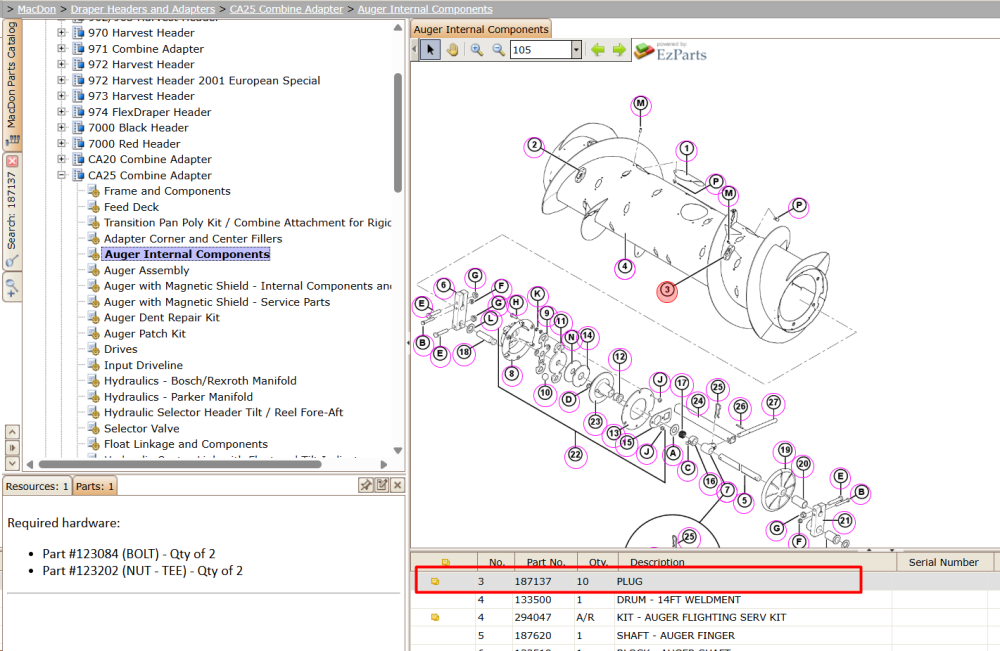Screen dimensions: 1000x651
Task: Open the Auger Assembly tree item
Action: 147,270
